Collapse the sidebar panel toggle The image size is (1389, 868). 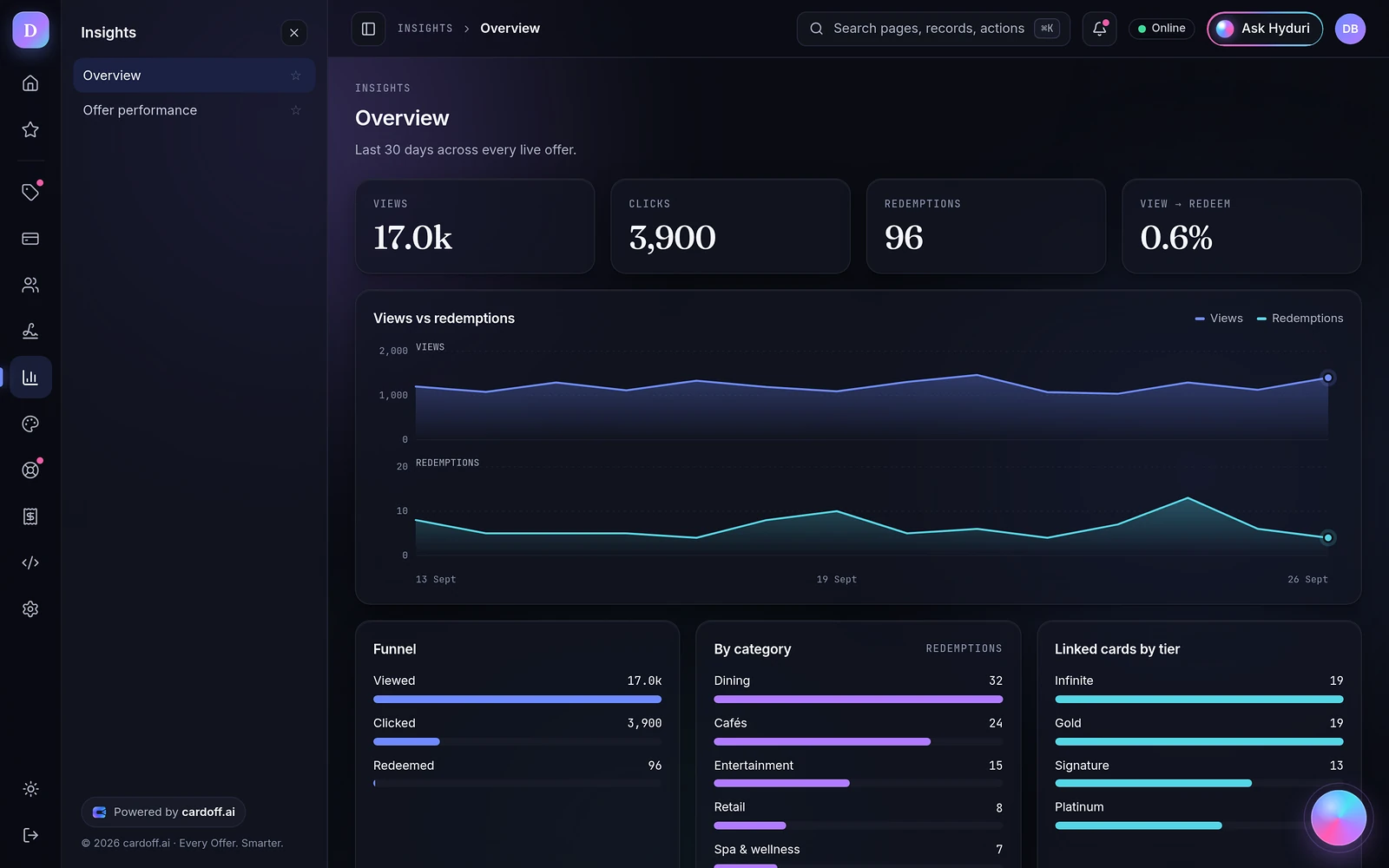point(368,29)
